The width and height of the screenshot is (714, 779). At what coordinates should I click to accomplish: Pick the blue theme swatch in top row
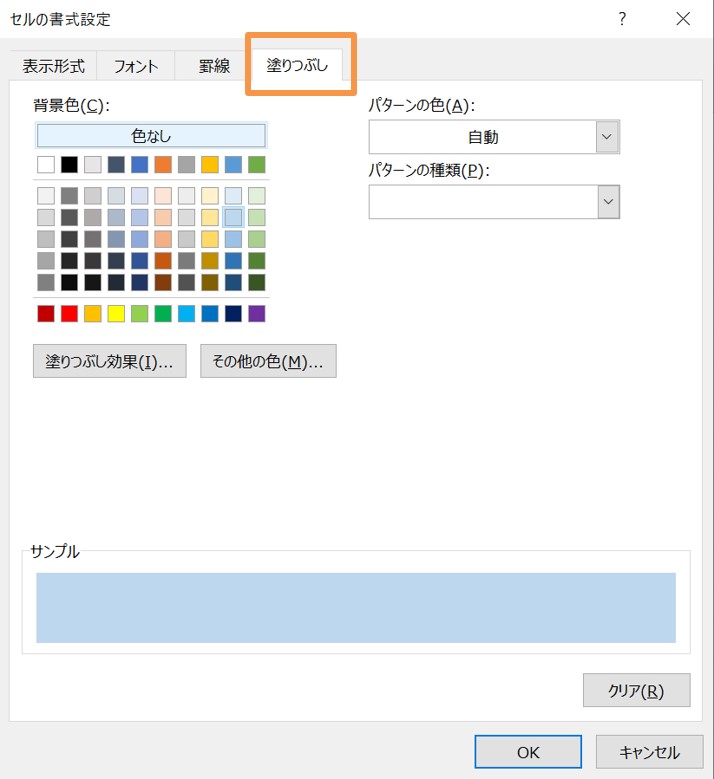[x=140, y=164]
